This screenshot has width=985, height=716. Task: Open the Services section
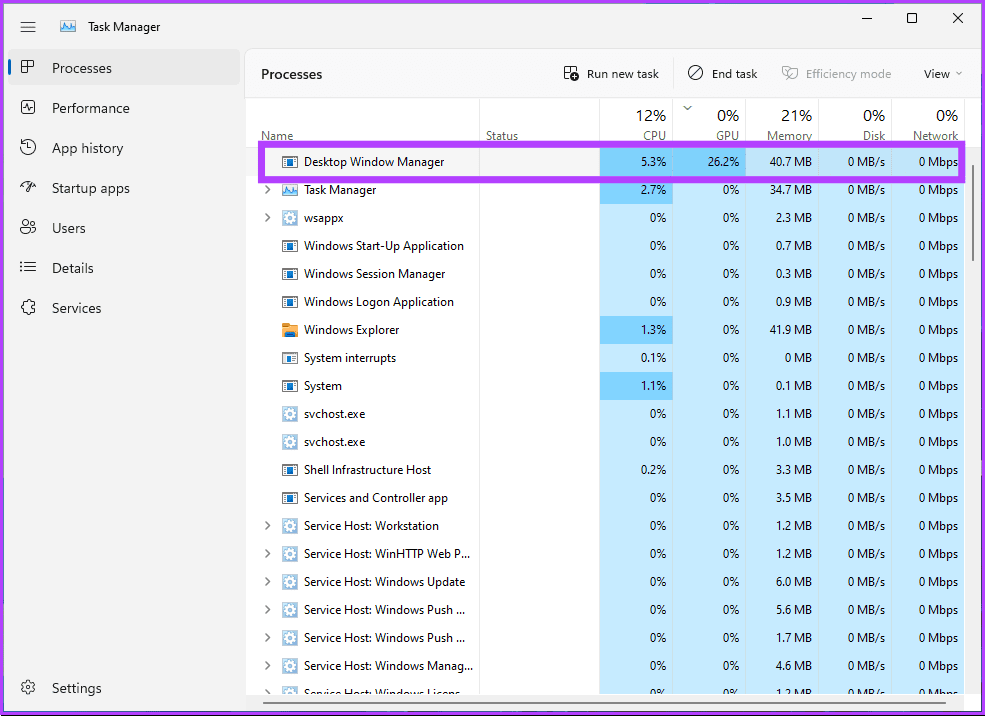pos(76,307)
